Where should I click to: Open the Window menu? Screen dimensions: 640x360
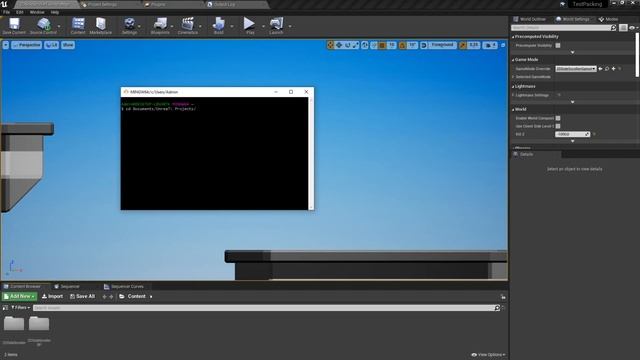click(37, 12)
